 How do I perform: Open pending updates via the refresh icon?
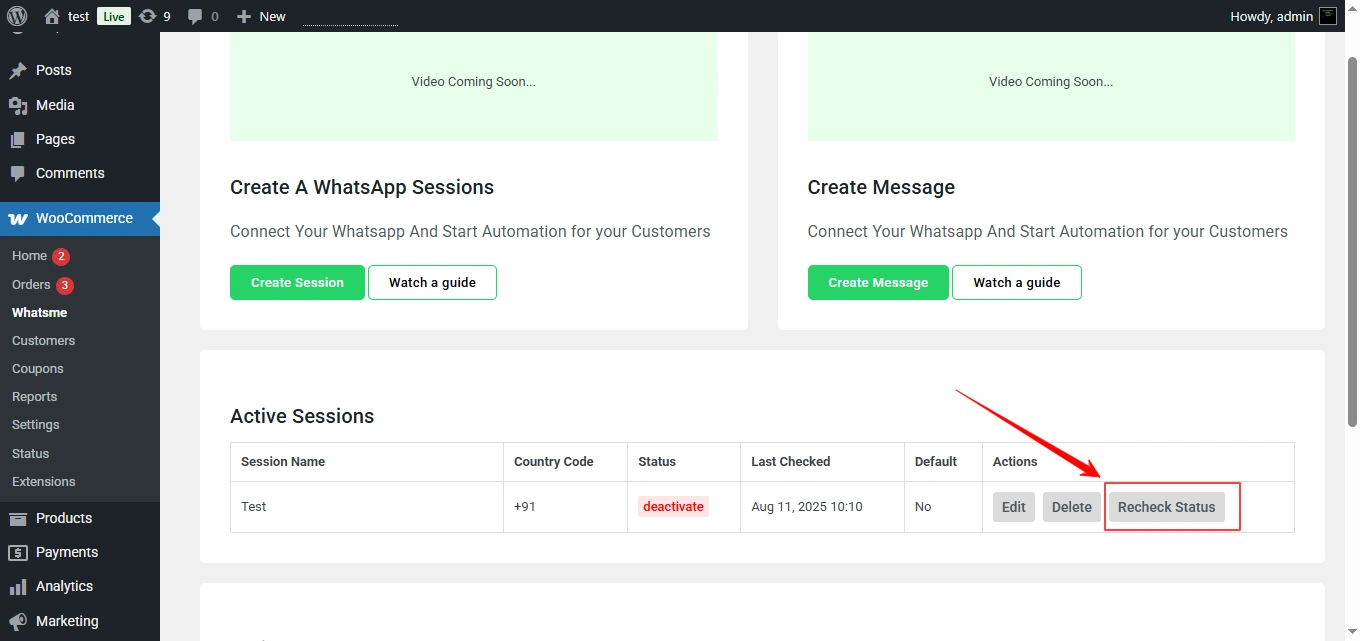(146, 16)
